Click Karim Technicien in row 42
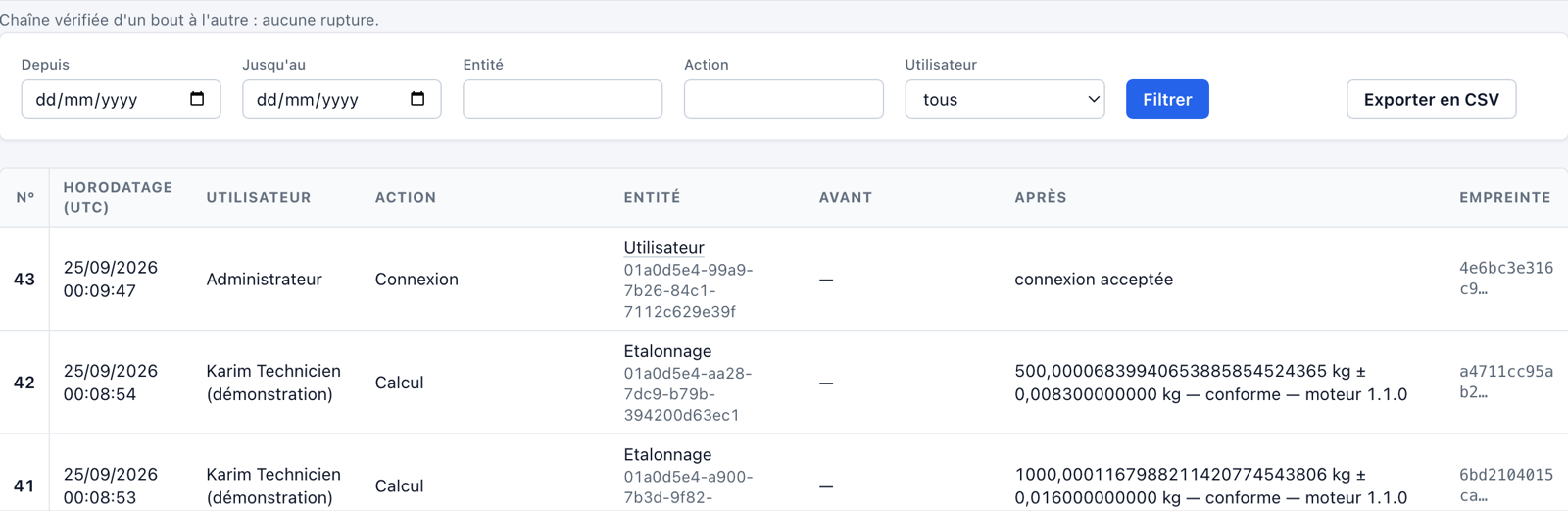The width and height of the screenshot is (1568, 511). coord(273,383)
